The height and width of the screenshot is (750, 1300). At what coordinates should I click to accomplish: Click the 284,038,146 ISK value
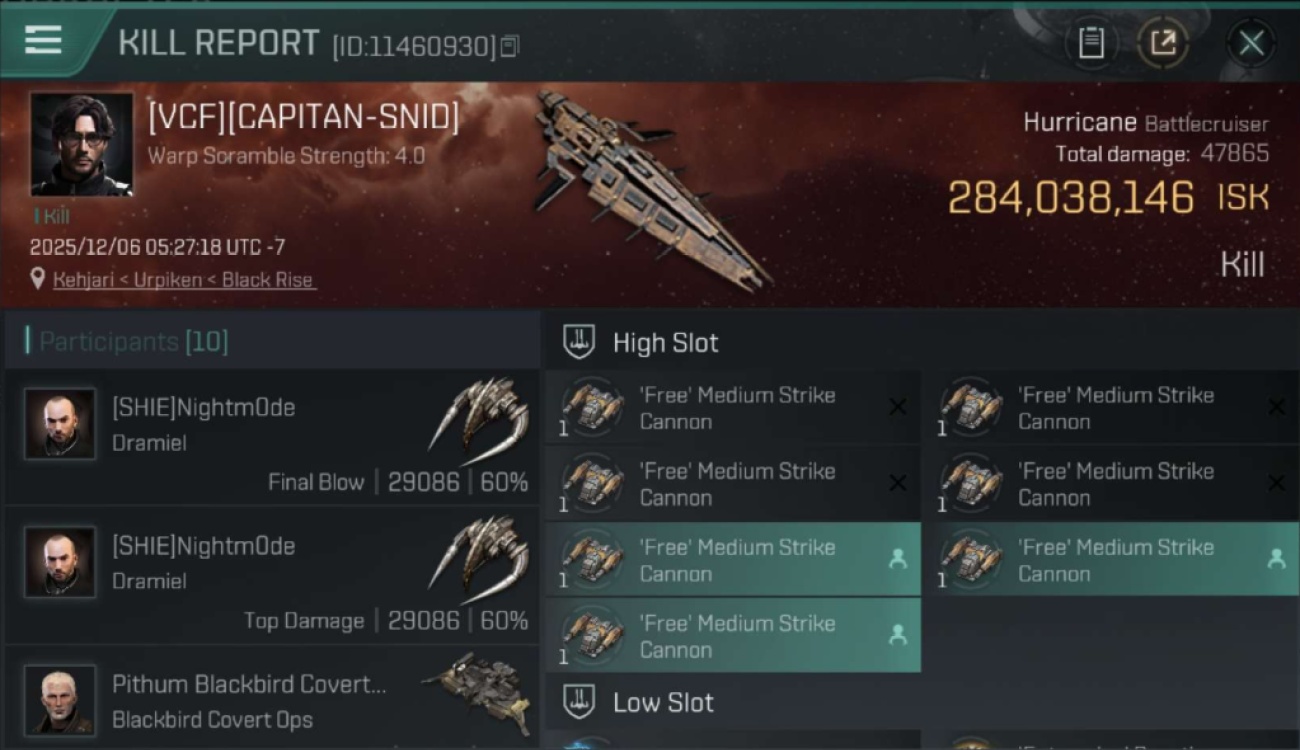click(x=1070, y=198)
